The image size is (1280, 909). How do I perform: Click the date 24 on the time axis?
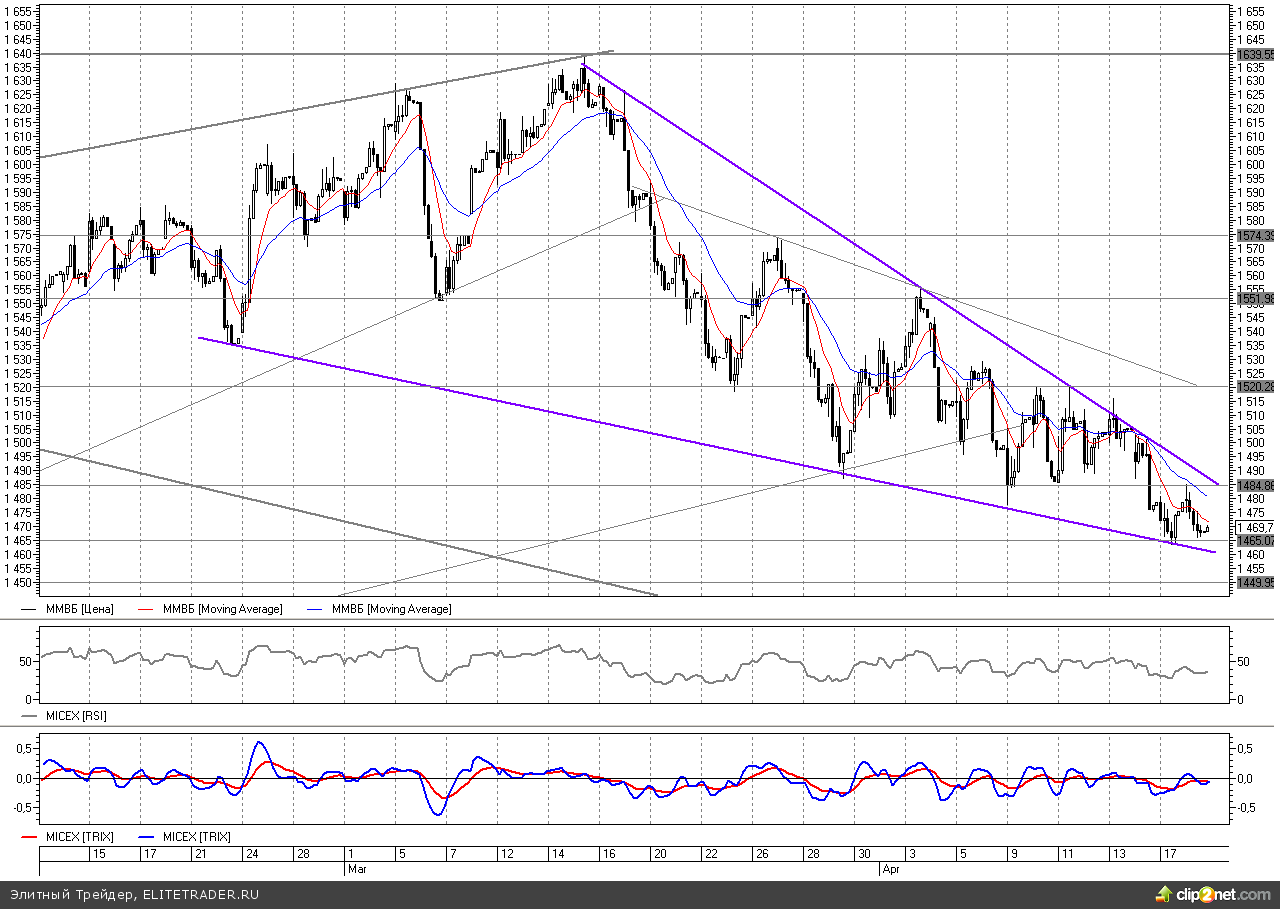pyautogui.click(x=250, y=854)
